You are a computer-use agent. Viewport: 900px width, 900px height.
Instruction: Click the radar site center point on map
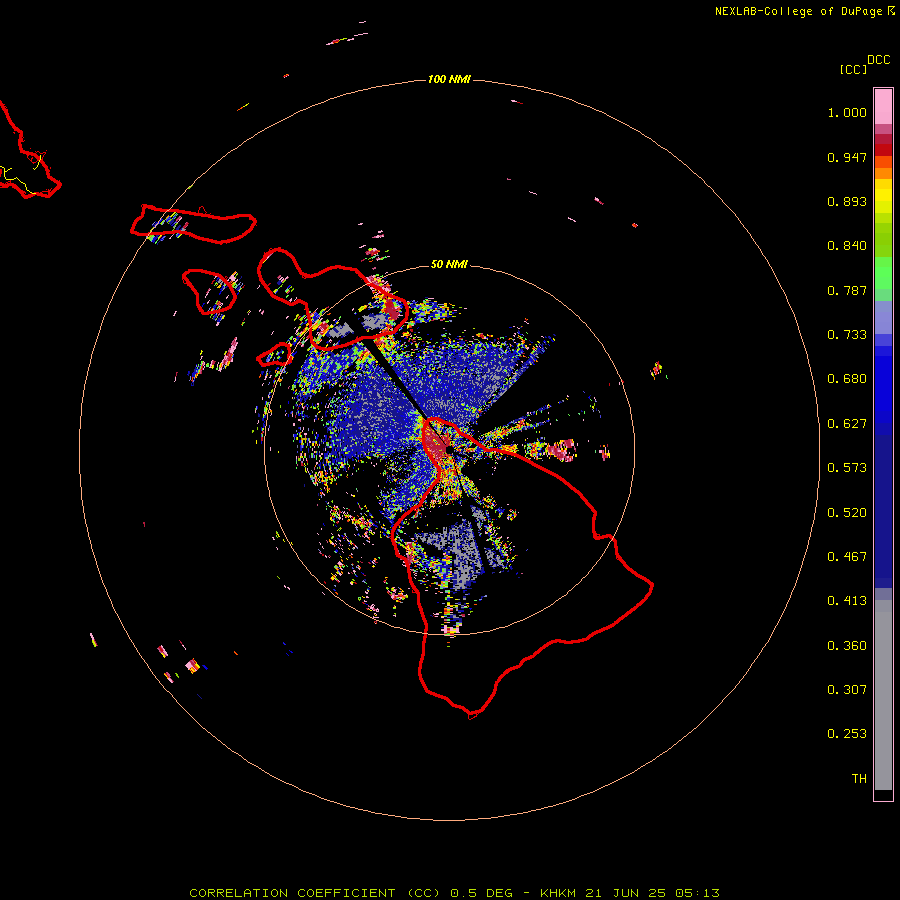448,449
